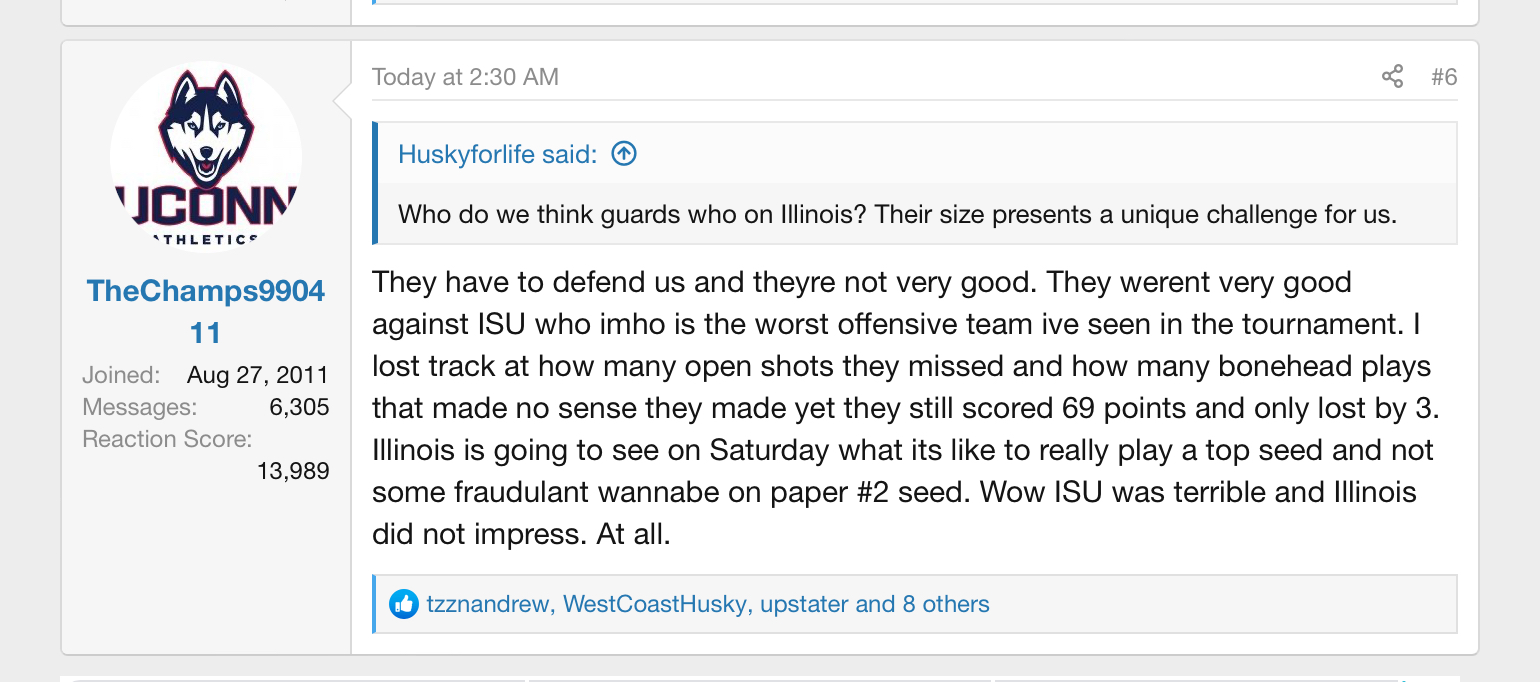The width and height of the screenshot is (1540, 682).
Task: Open tzznandrew's profile from reactions
Action: (487, 604)
